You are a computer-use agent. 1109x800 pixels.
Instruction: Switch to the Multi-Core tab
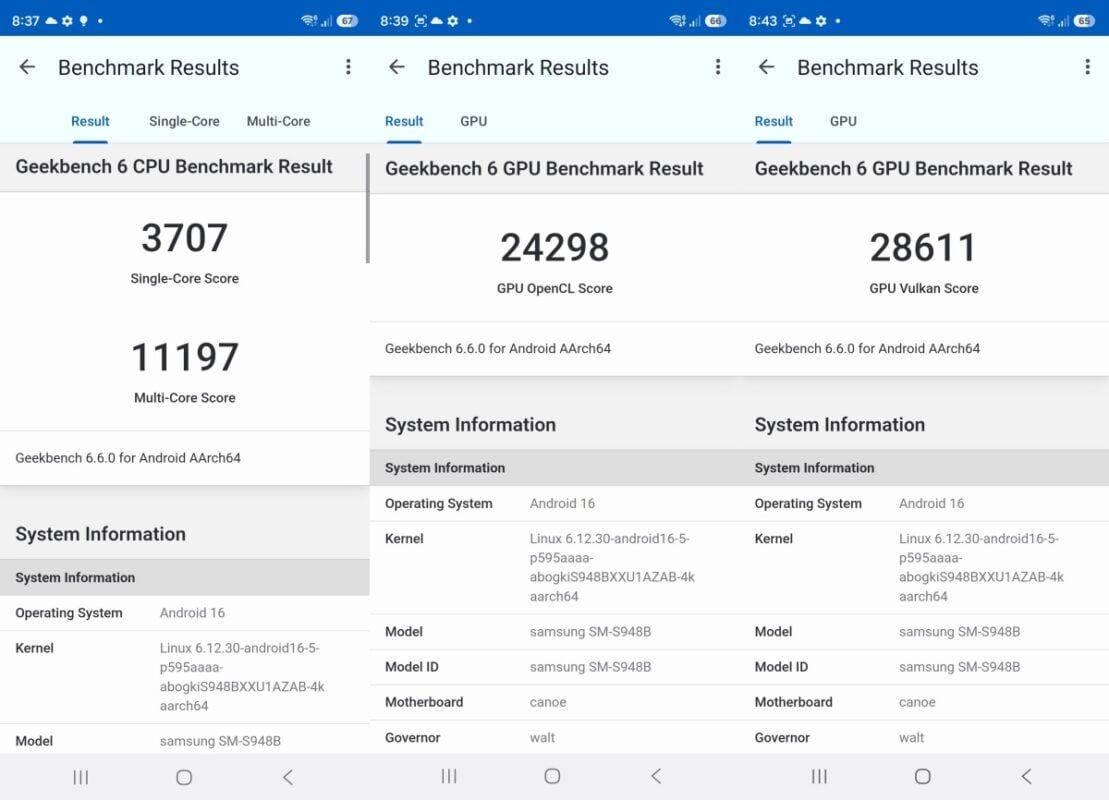coord(278,121)
